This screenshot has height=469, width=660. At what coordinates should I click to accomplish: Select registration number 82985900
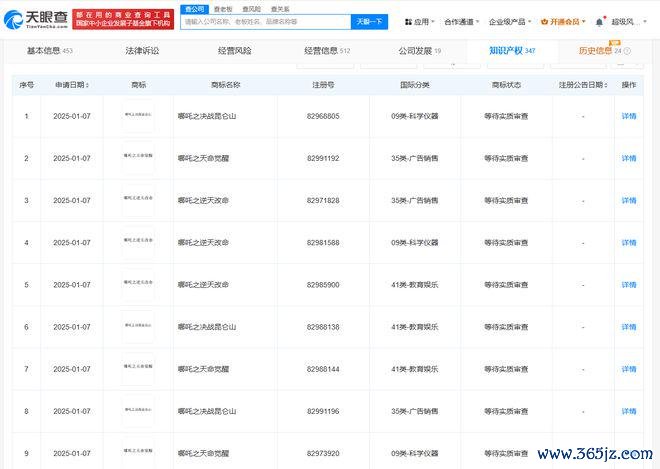pos(323,285)
